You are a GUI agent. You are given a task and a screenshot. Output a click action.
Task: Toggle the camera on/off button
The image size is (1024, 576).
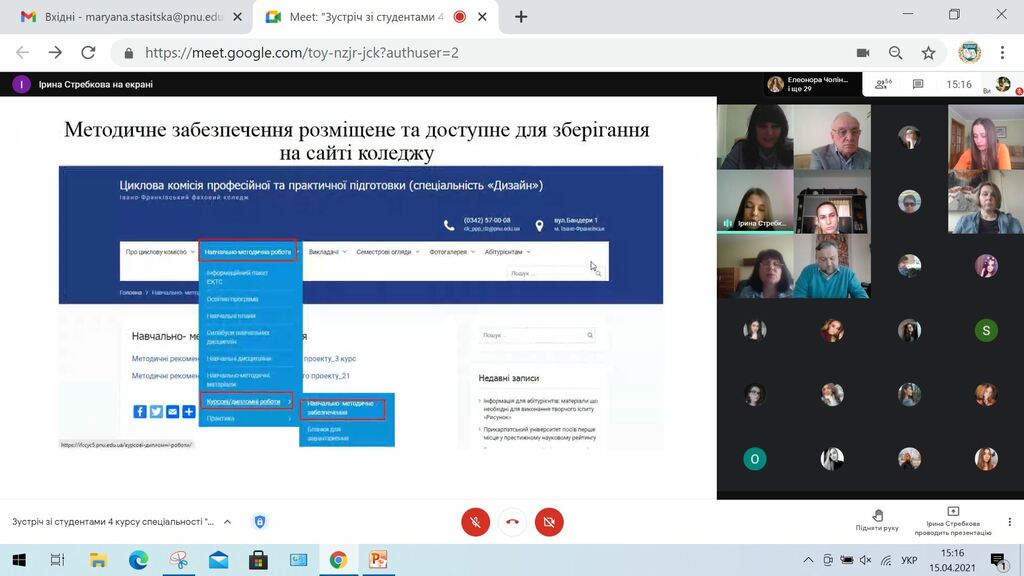(549, 522)
